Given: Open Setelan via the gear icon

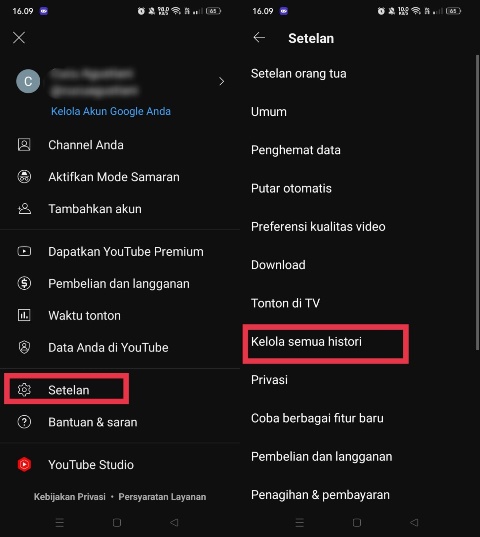Looking at the screenshot, I should tap(24, 390).
